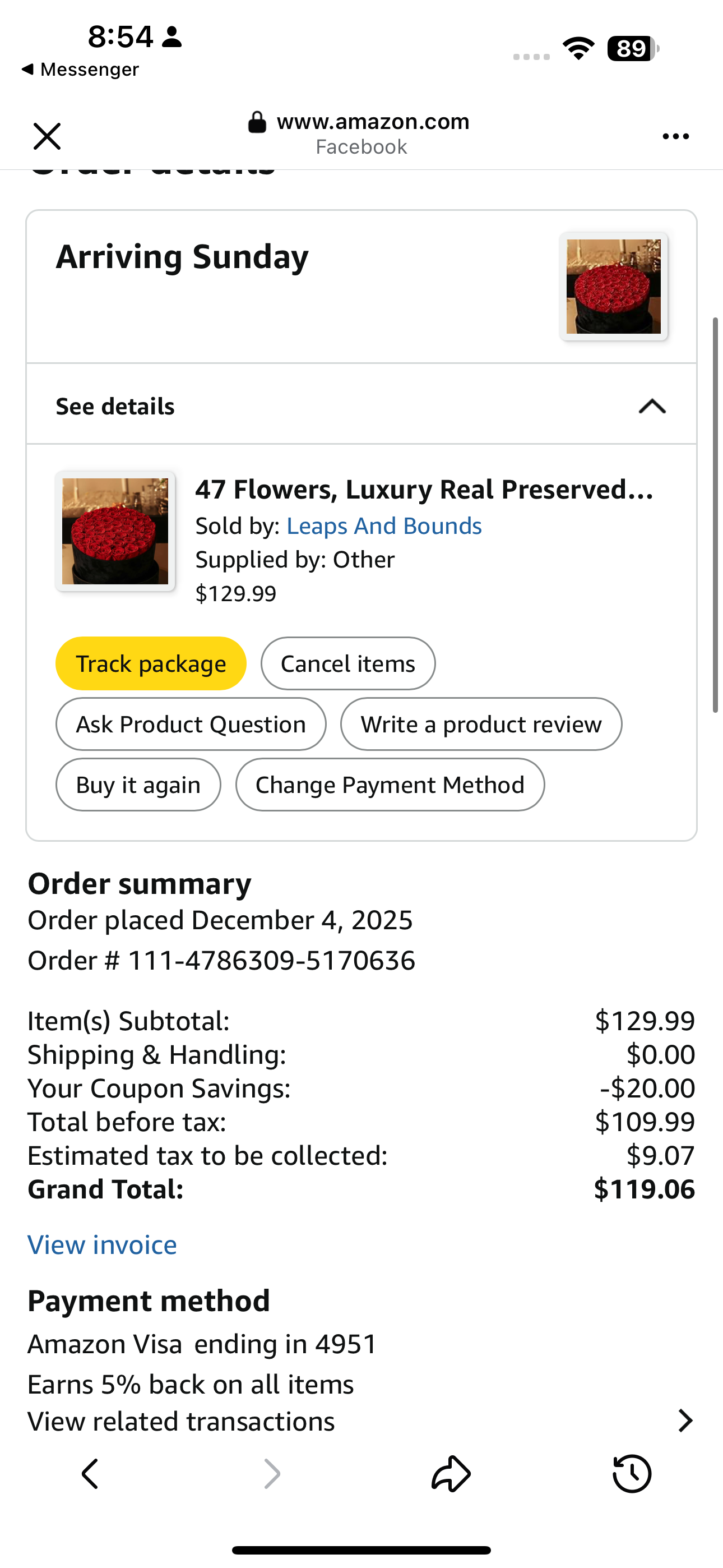Collapse the See details section
The image size is (723, 1568).
pos(652,406)
